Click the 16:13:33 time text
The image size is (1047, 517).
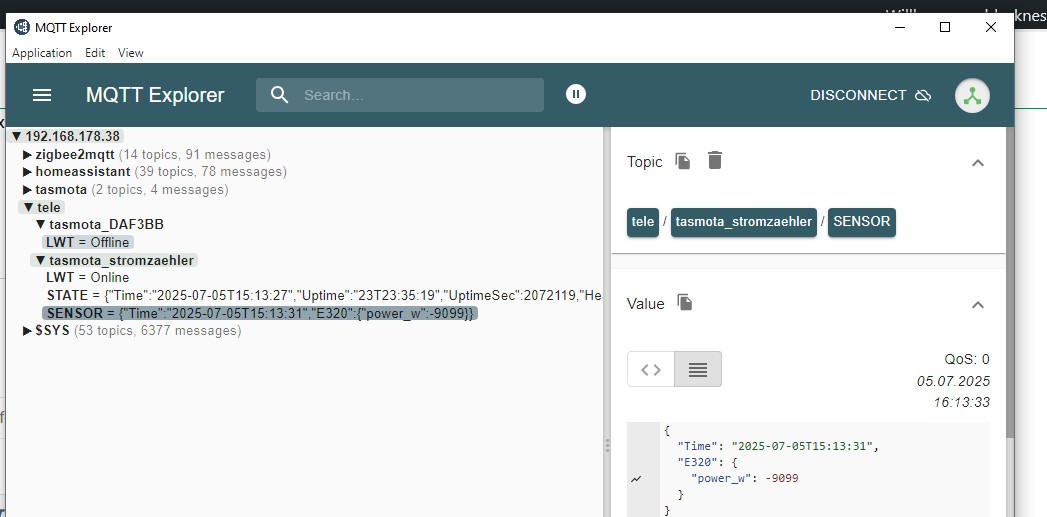click(x=962, y=403)
